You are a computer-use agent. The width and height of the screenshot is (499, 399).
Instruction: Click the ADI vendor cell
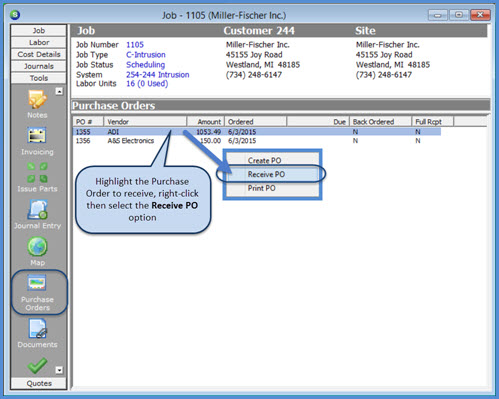coord(113,132)
